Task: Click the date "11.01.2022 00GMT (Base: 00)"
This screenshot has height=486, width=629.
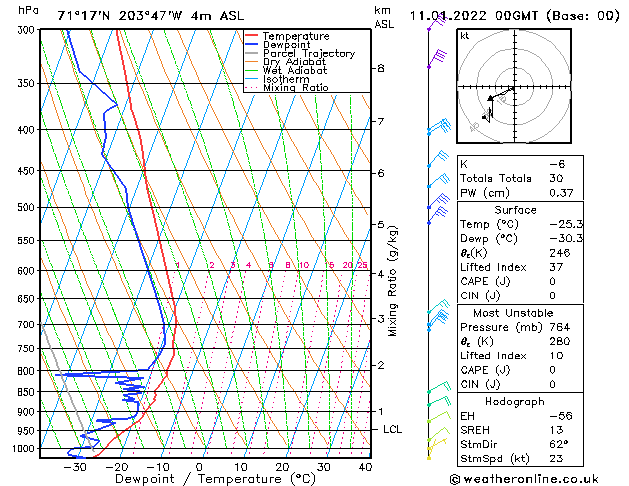Action: 515,16
